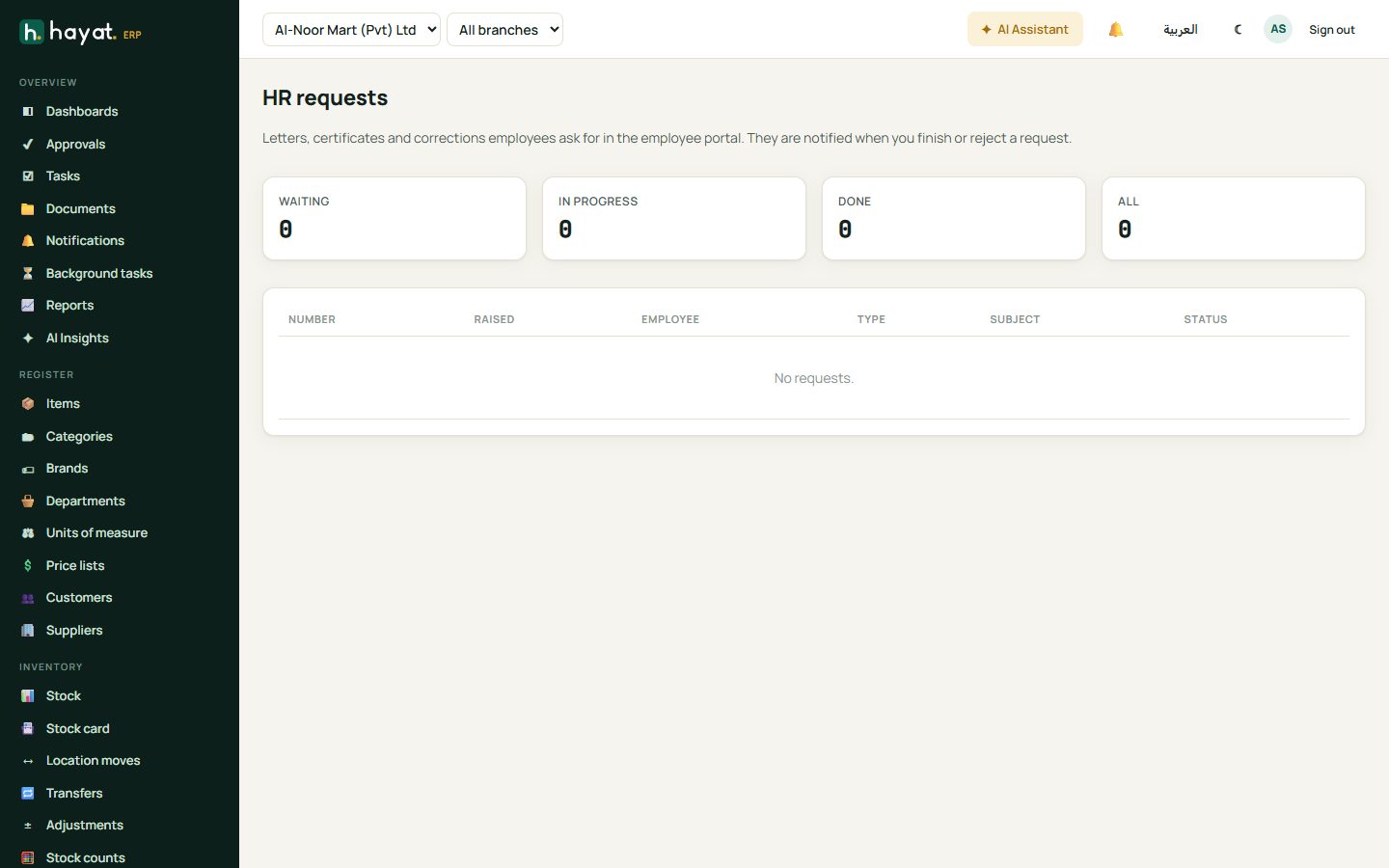Viewport: 1389px width, 868px height.
Task: Open the Documents folder icon
Action: [28, 209]
